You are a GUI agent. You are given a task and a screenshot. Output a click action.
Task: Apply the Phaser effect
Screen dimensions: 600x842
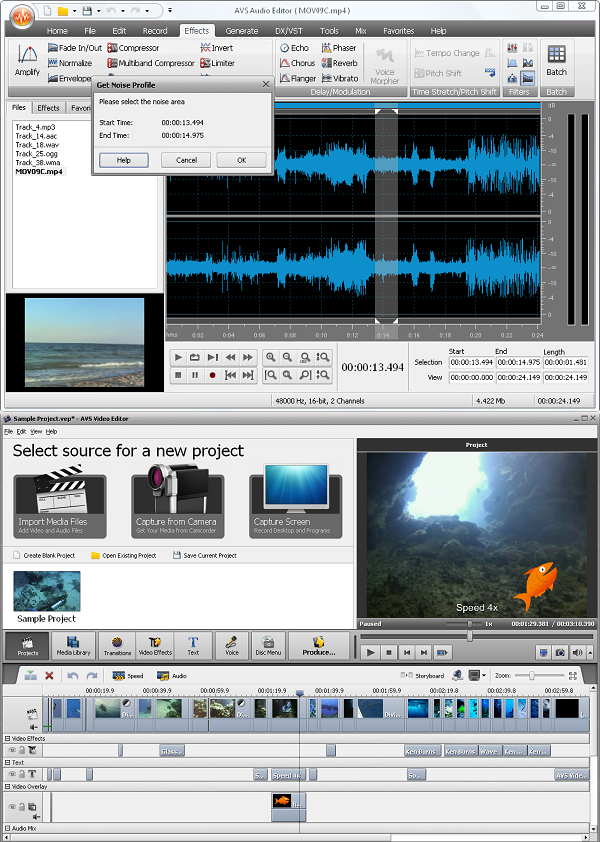click(339, 48)
